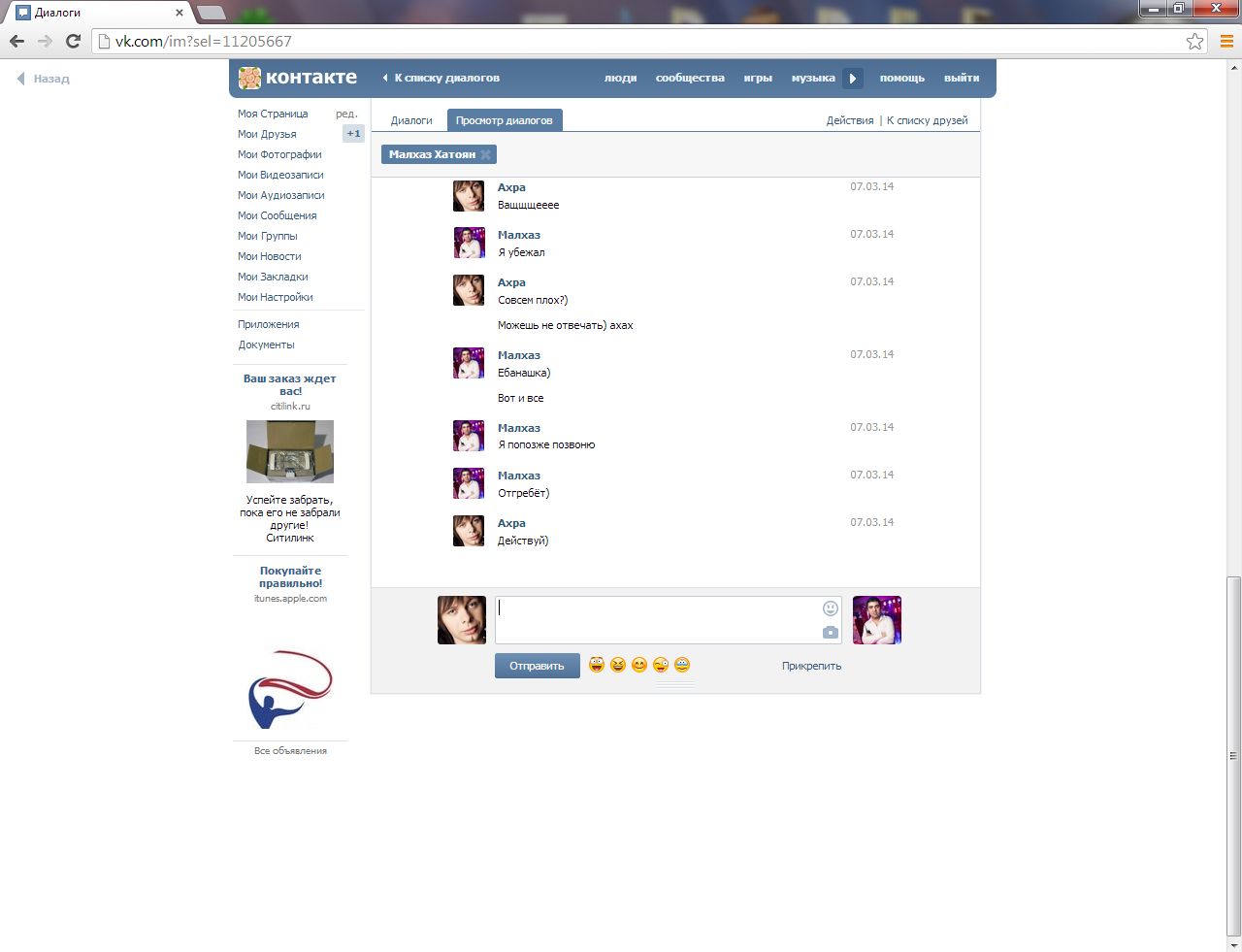1242x952 pixels.
Task: Open Приложения in sidebar
Action: (x=269, y=324)
